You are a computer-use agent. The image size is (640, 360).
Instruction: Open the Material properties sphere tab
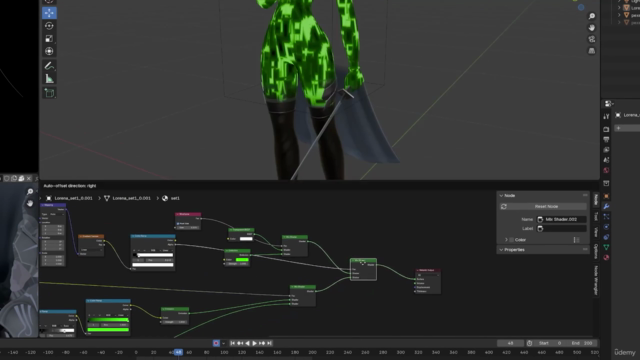point(606,258)
